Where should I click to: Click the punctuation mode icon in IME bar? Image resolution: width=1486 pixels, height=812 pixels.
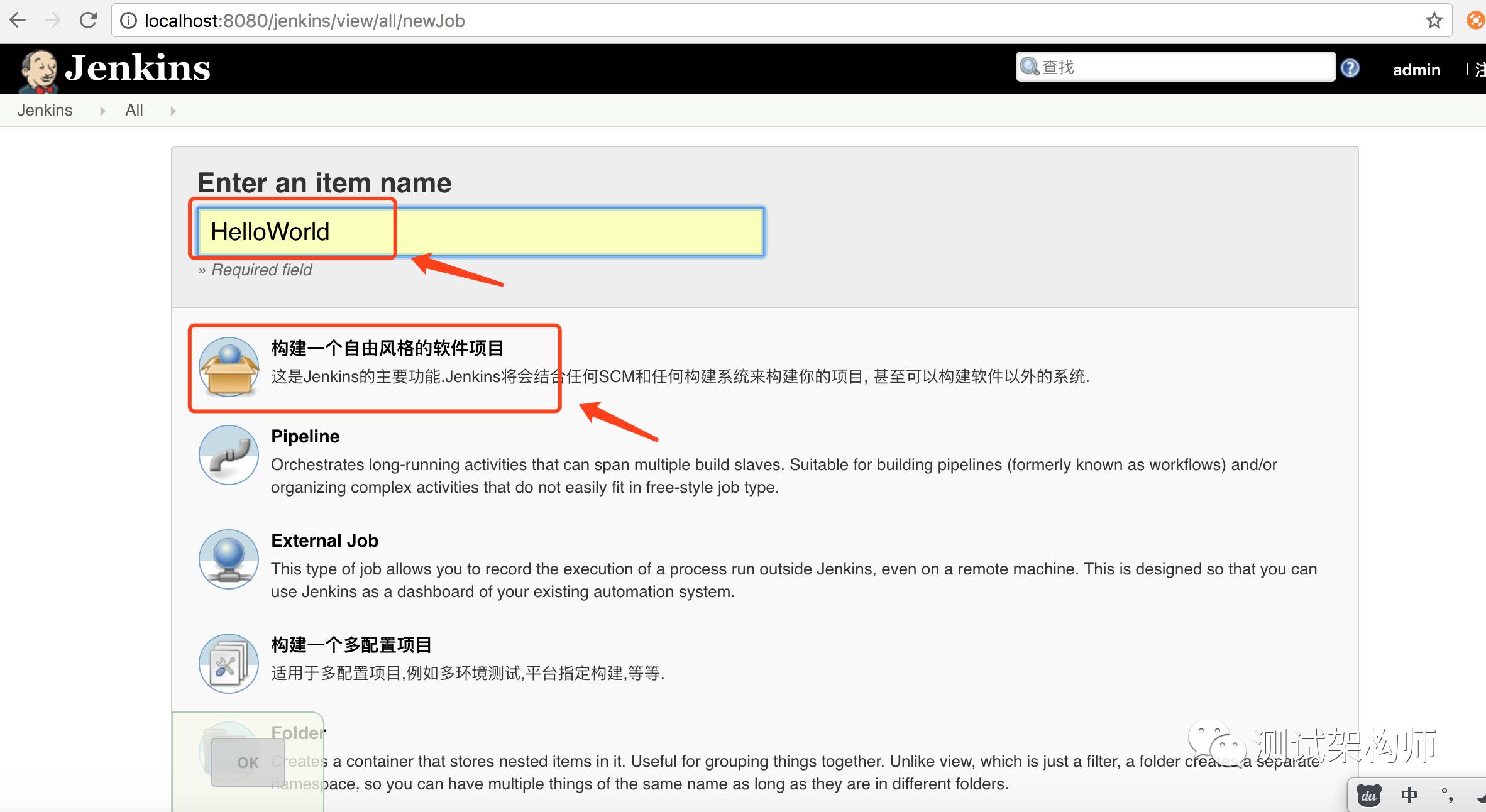click(1447, 796)
